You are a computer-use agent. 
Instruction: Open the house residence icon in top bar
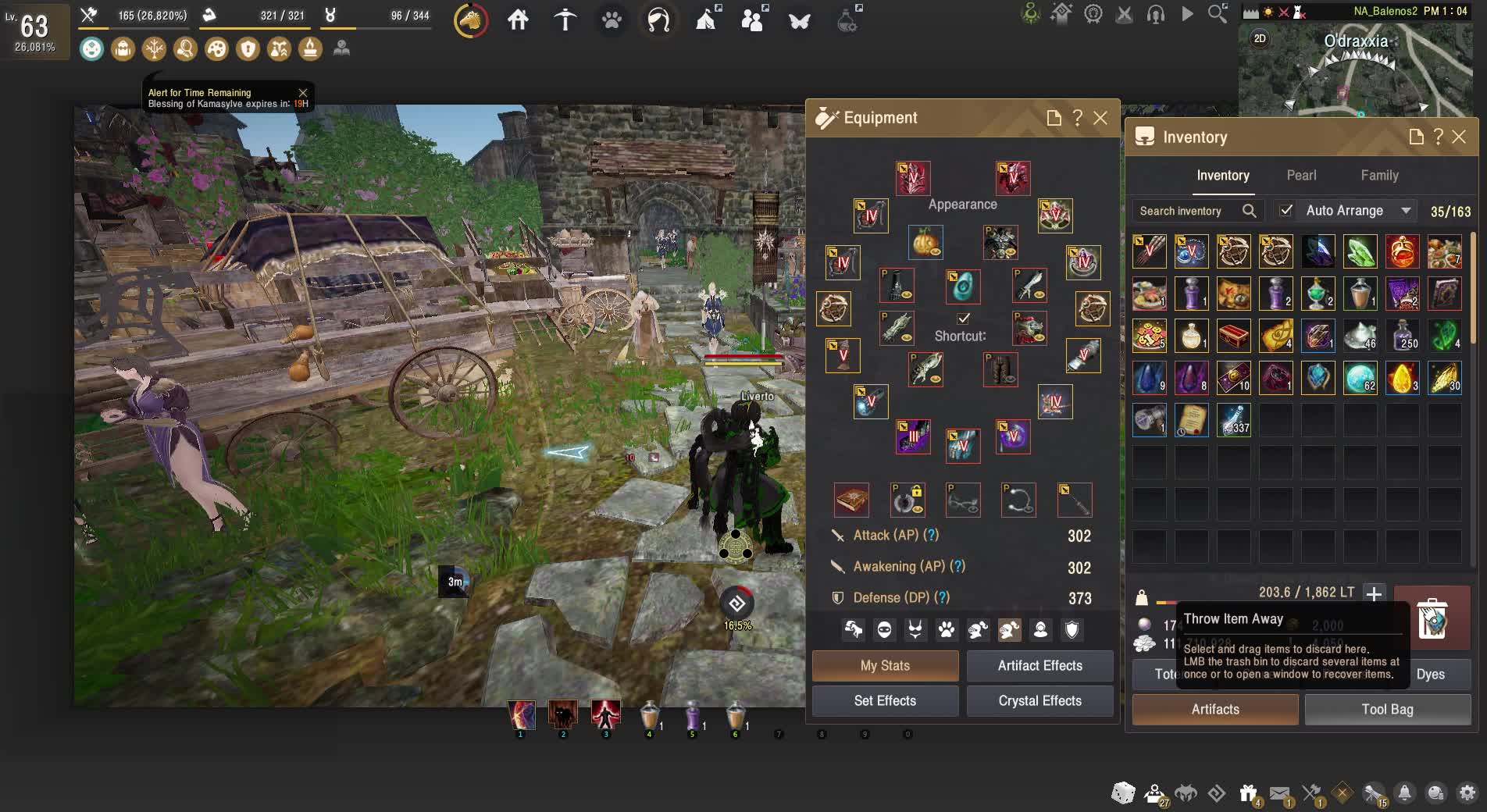click(518, 20)
